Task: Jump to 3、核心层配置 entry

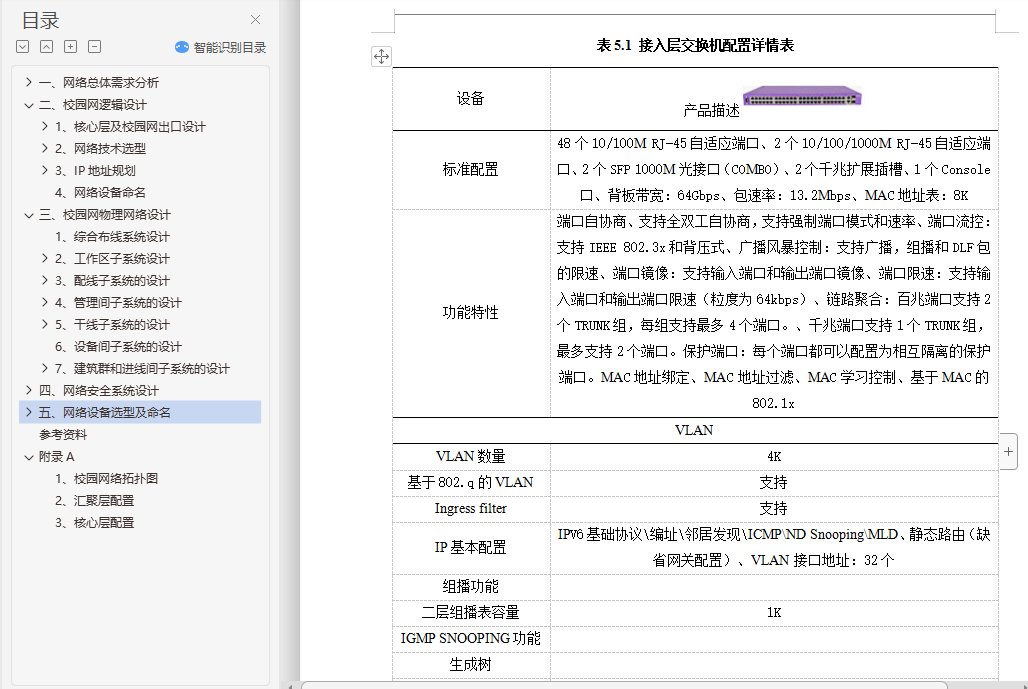Action: tap(94, 523)
